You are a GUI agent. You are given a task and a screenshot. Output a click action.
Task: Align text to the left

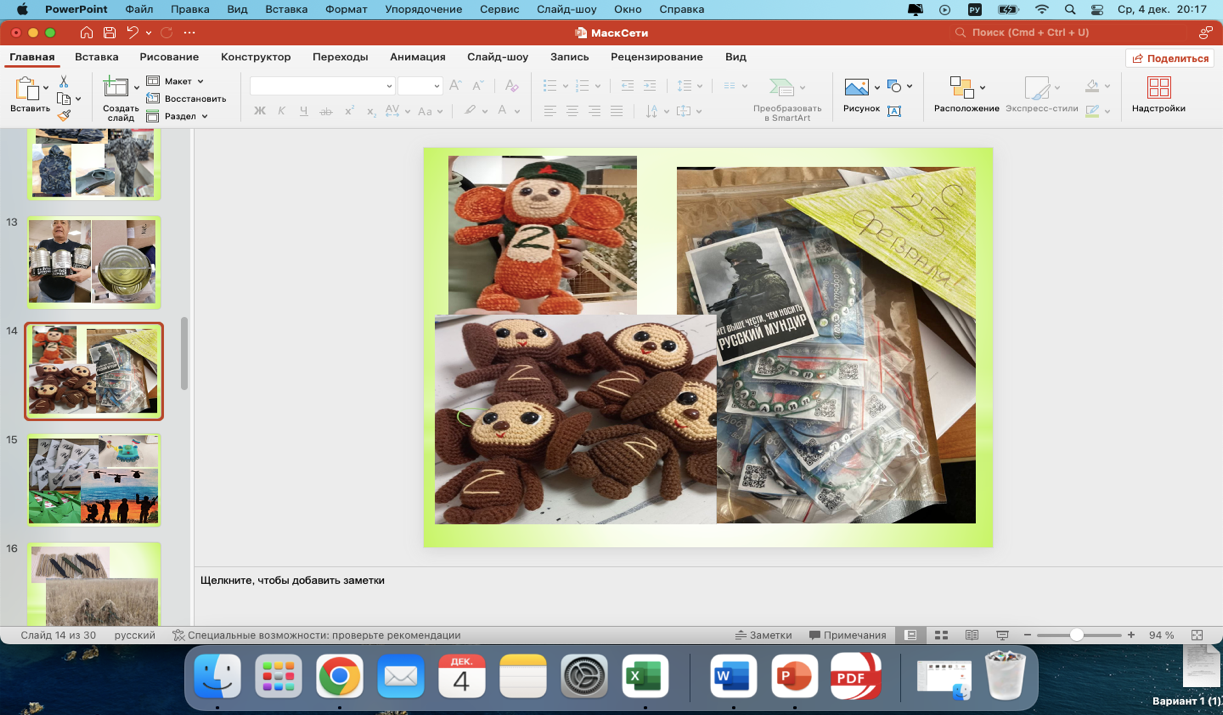(x=550, y=111)
